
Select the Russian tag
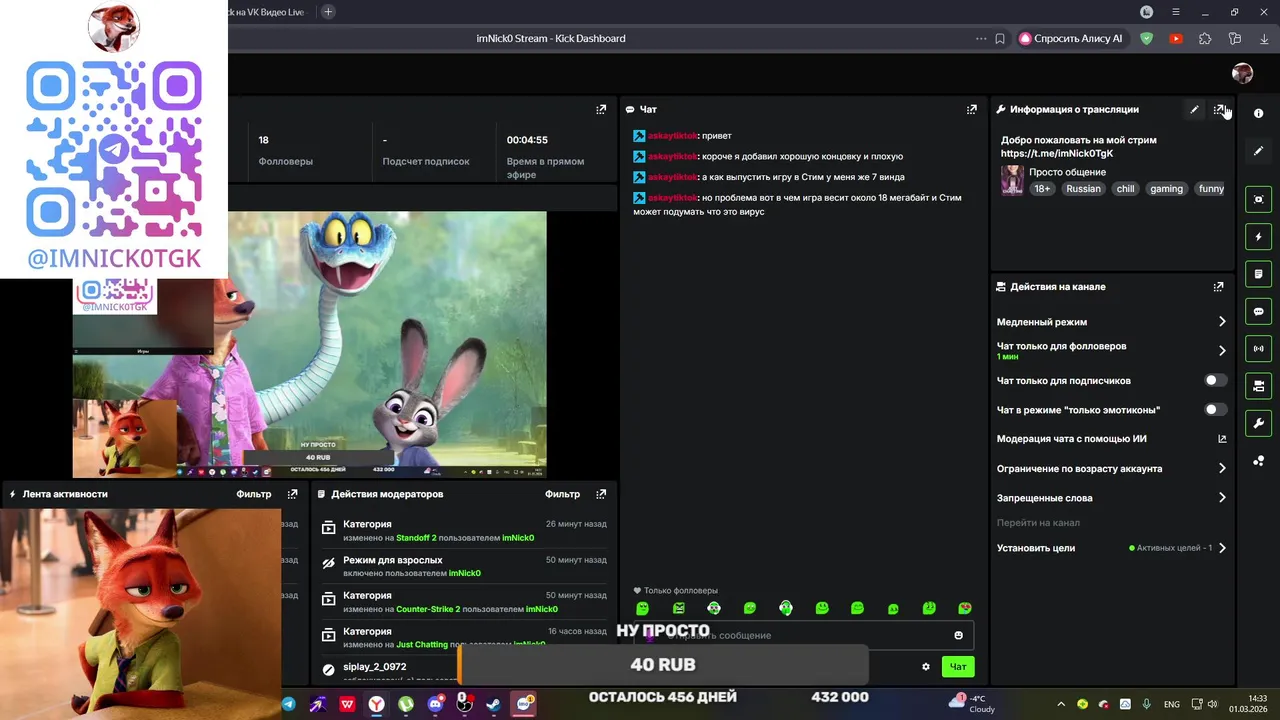[1083, 189]
